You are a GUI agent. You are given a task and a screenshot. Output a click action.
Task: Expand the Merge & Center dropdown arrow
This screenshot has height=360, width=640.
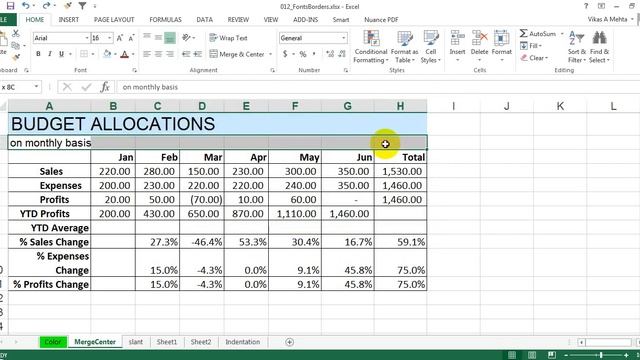271,54
